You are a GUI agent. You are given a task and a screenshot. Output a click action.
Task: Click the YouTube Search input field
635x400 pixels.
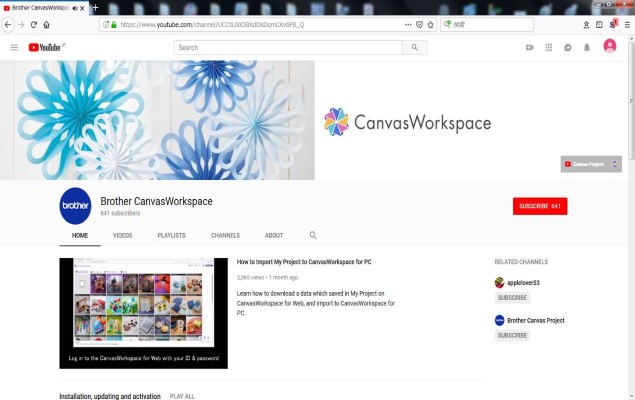[288, 47]
